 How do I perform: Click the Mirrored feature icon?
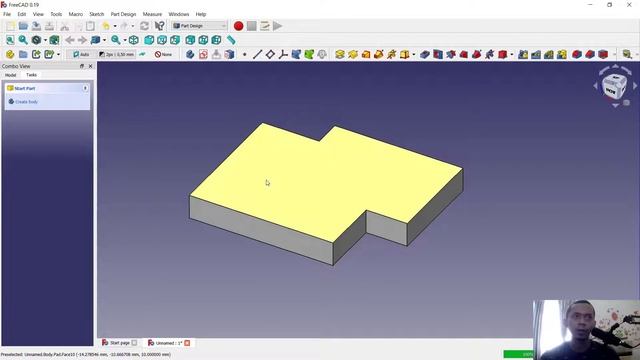point(523,54)
